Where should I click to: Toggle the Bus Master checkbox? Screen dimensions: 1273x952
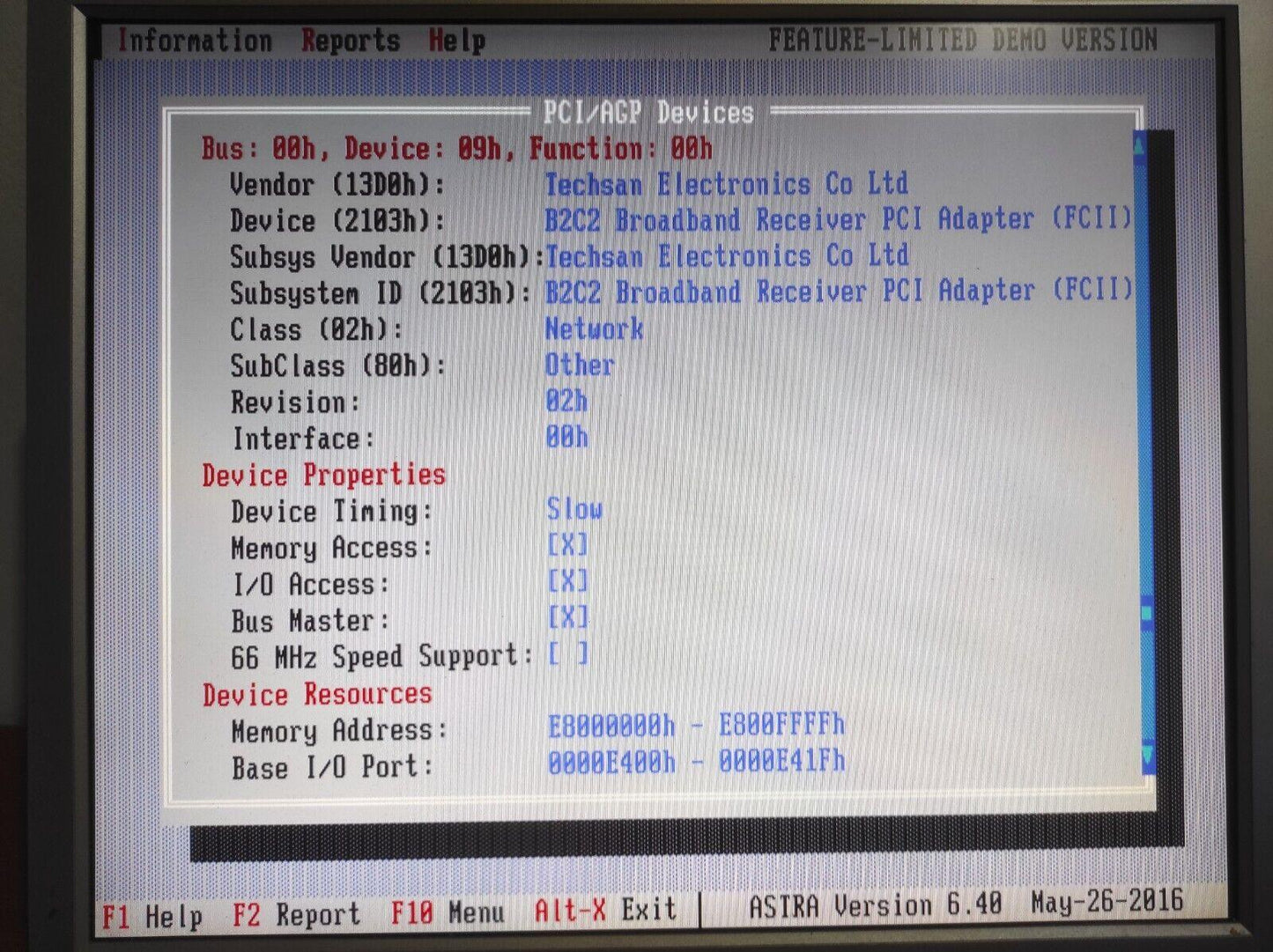(x=567, y=617)
